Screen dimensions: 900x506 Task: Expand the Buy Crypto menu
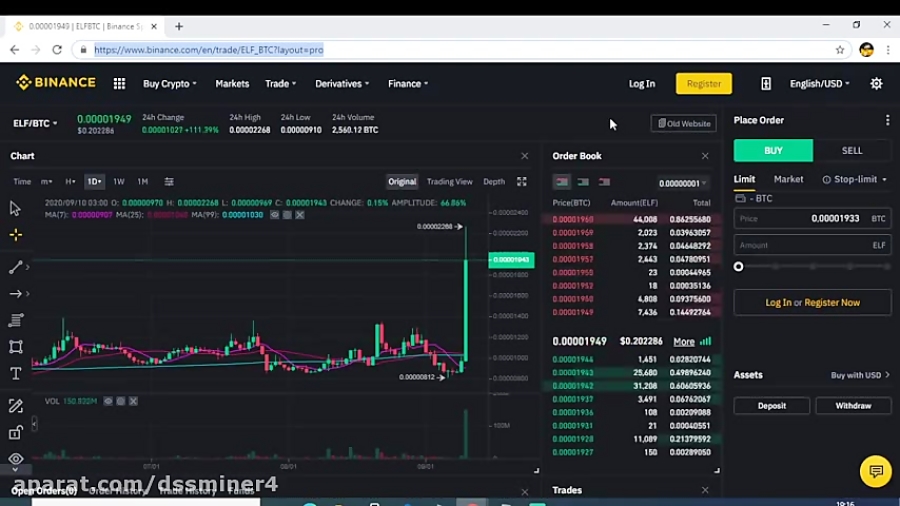[170, 84]
